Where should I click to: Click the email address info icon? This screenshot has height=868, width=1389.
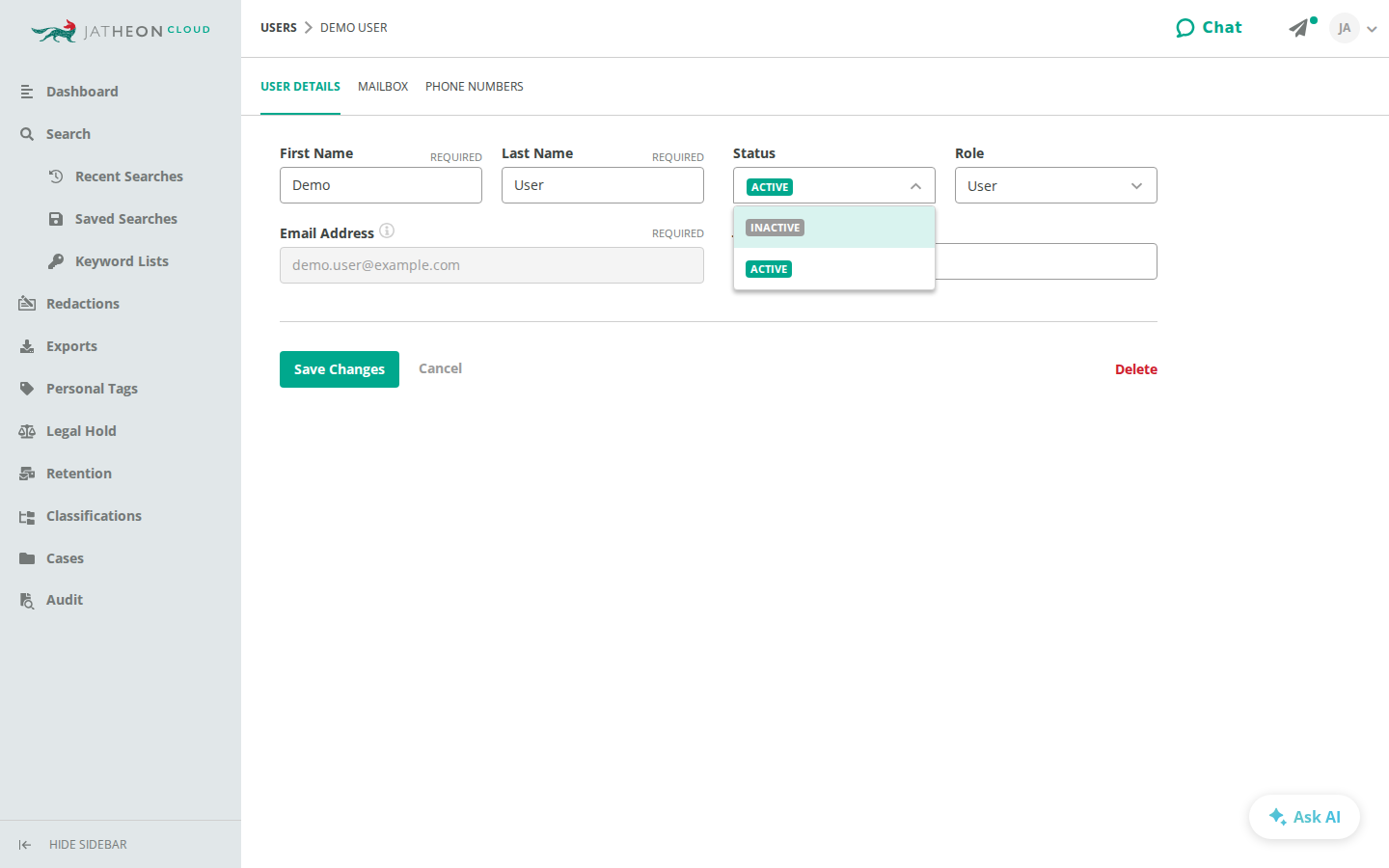click(387, 231)
